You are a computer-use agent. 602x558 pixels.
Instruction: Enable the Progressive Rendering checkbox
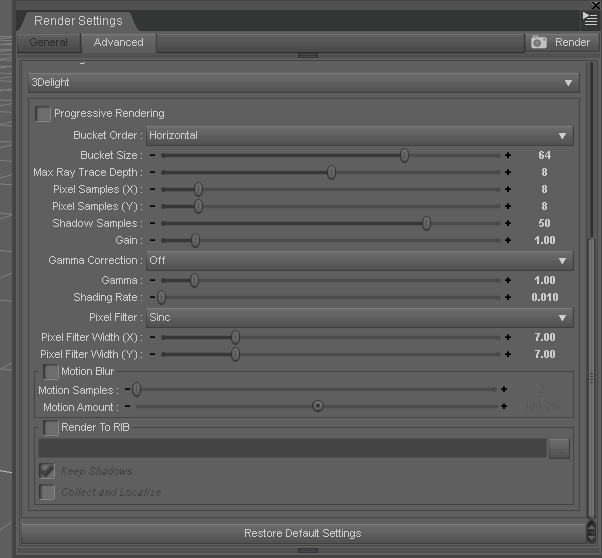pos(43,114)
